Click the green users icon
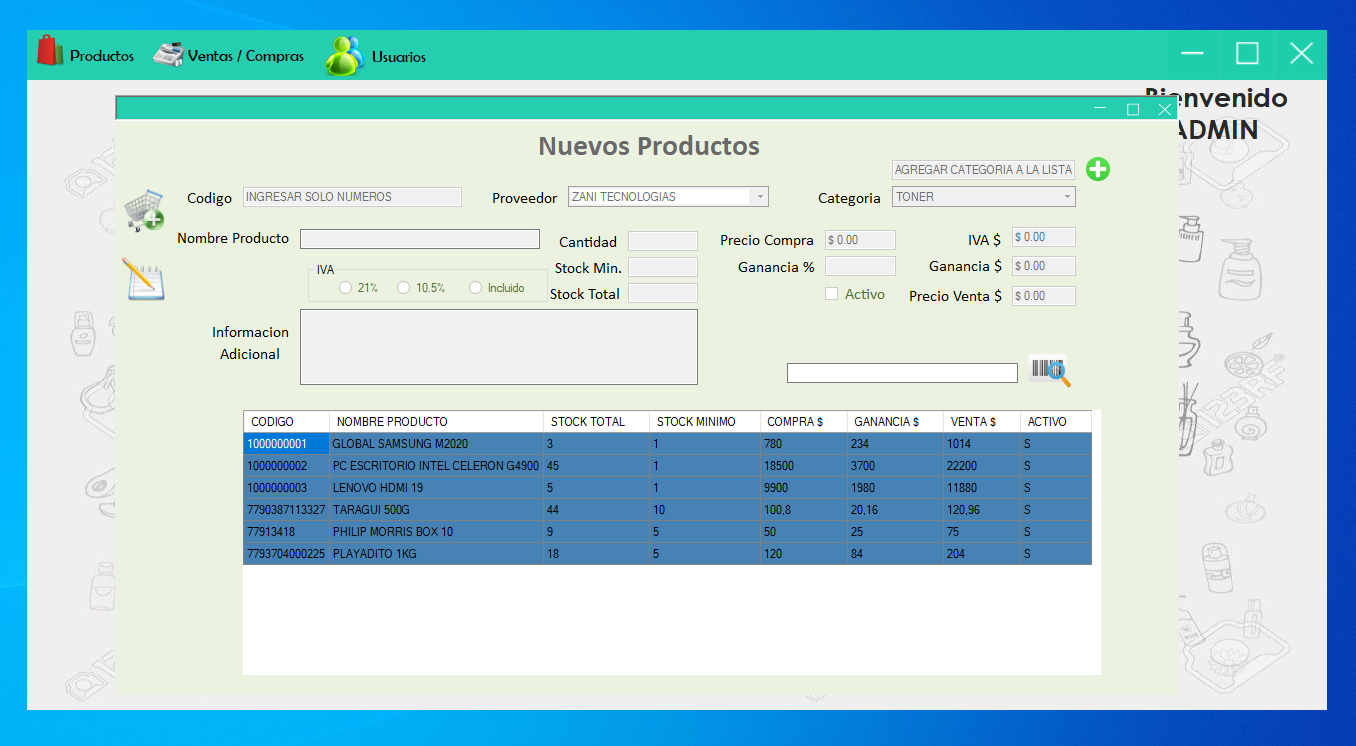The height and width of the screenshot is (746, 1356). pyautogui.click(x=344, y=56)
